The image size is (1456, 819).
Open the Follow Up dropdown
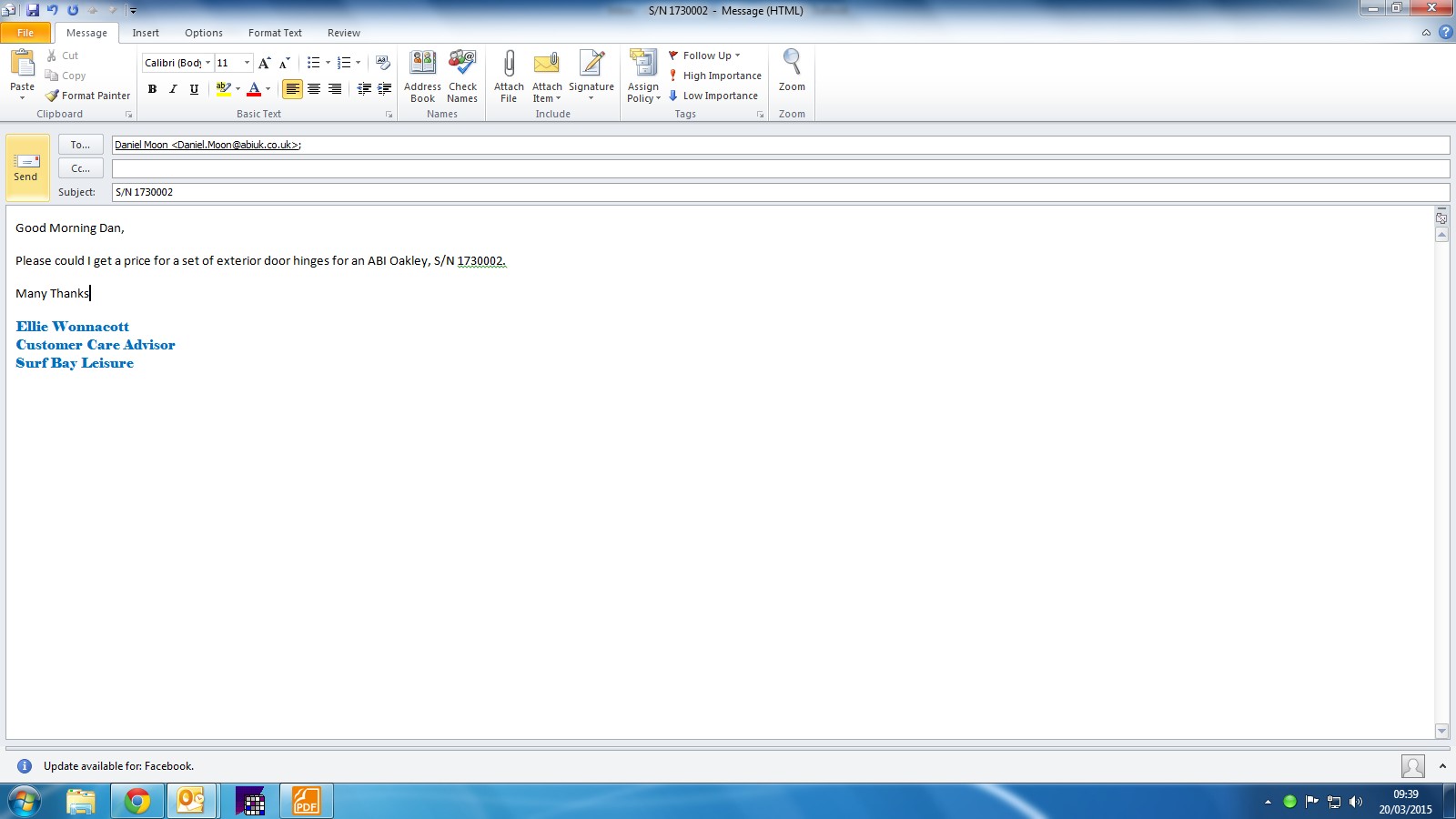pos(706,56)
